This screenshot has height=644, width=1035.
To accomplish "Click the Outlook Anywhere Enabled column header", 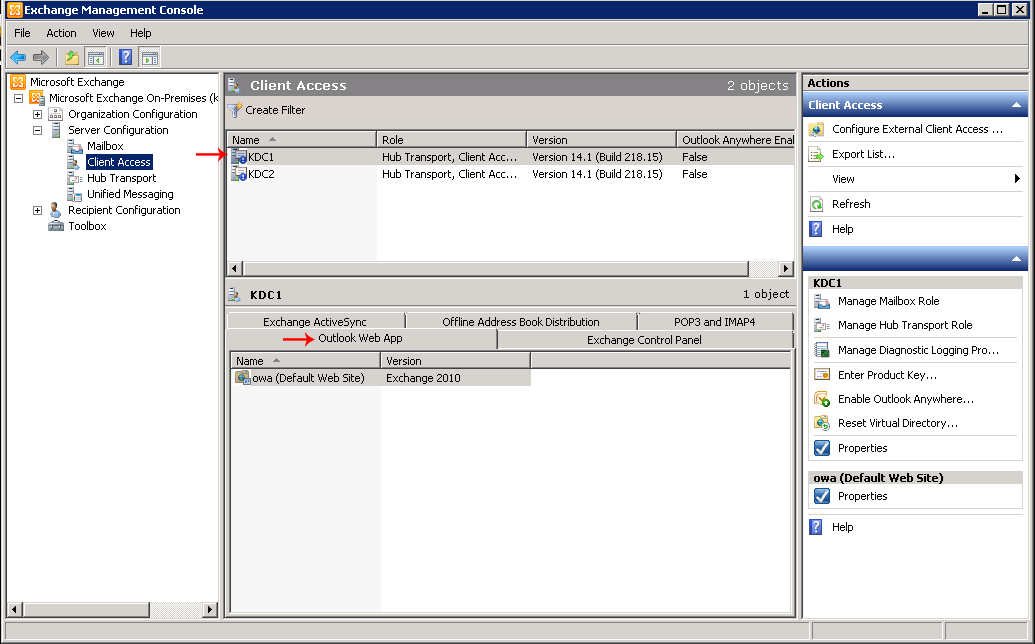I will pyautogui.click(x=736, y=140).
